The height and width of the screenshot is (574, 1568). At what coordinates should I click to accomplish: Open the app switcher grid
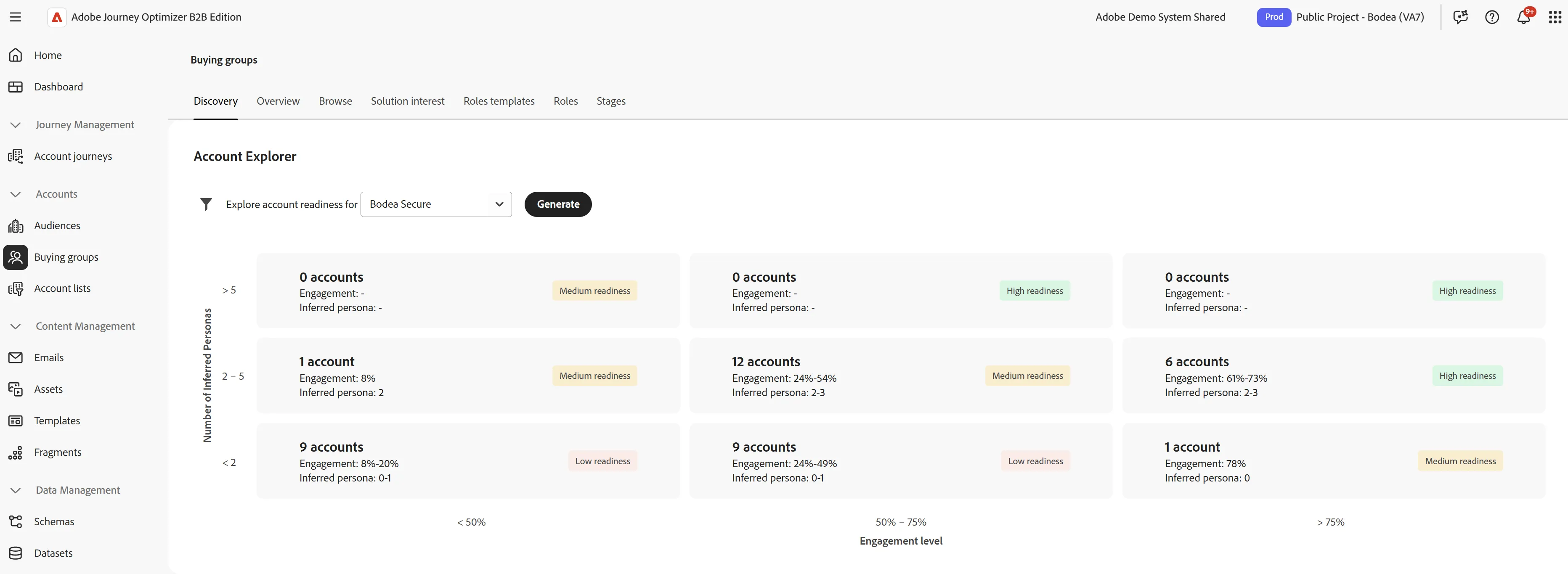[x=1555, y=17]
